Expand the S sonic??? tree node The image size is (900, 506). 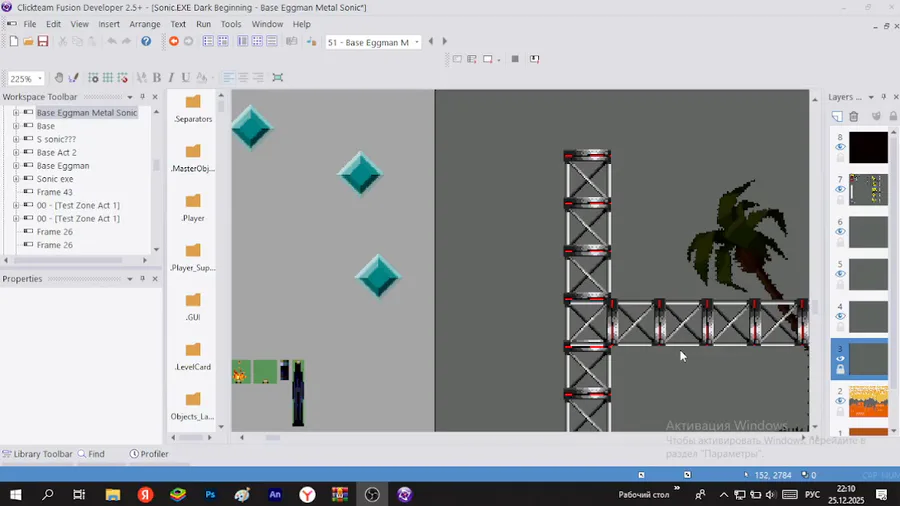pyautogui.click(x=16, y=139)
